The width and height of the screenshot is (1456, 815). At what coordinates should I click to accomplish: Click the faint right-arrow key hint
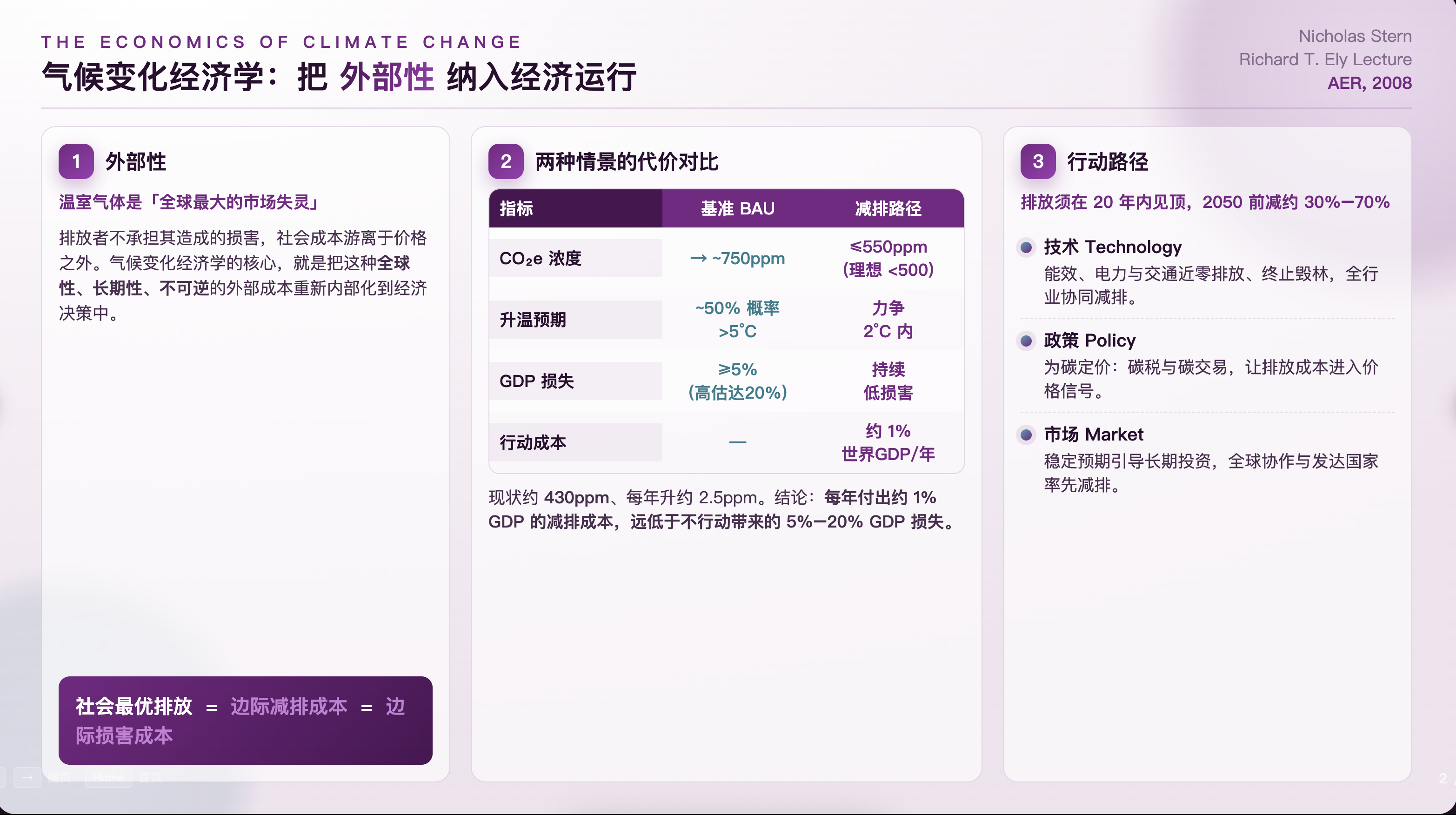[x=27, y=777]
